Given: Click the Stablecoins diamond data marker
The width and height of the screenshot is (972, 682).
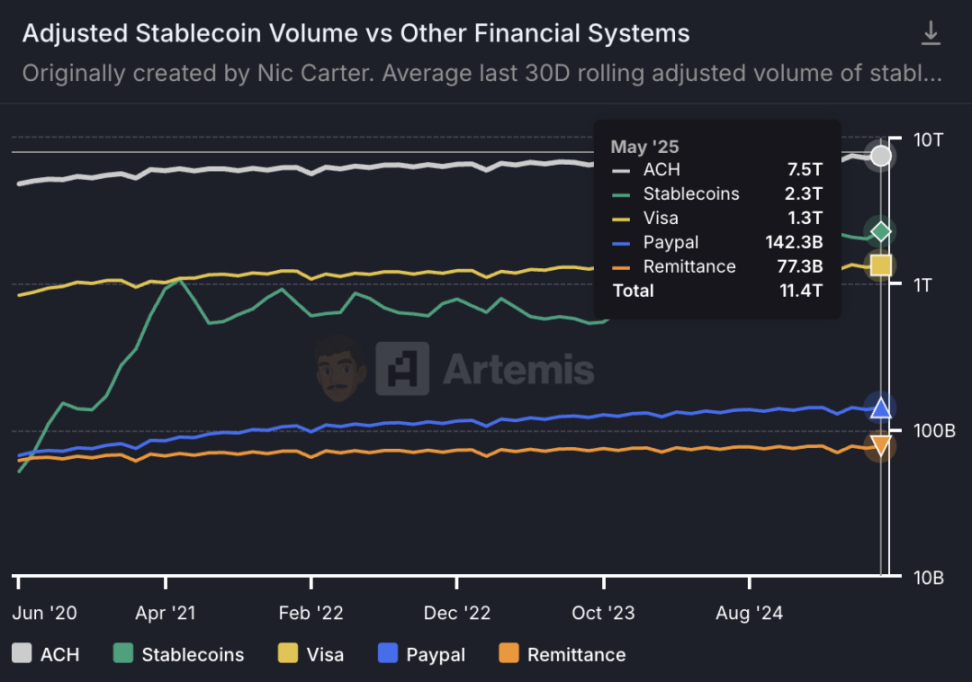Looking at the screenshot, I should point(881,231).
